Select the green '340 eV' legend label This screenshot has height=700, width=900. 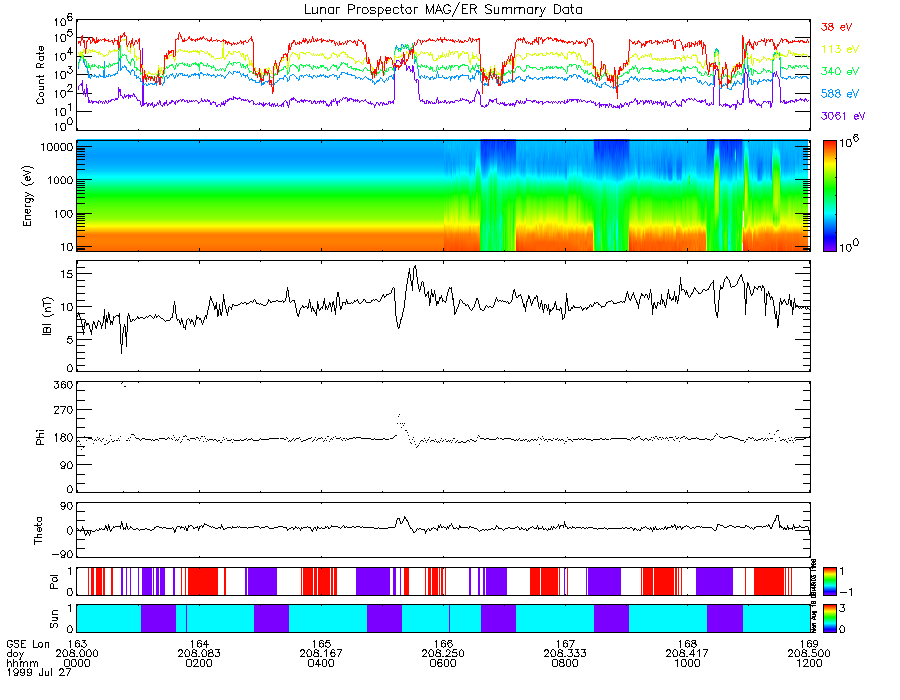click(840, 71)
